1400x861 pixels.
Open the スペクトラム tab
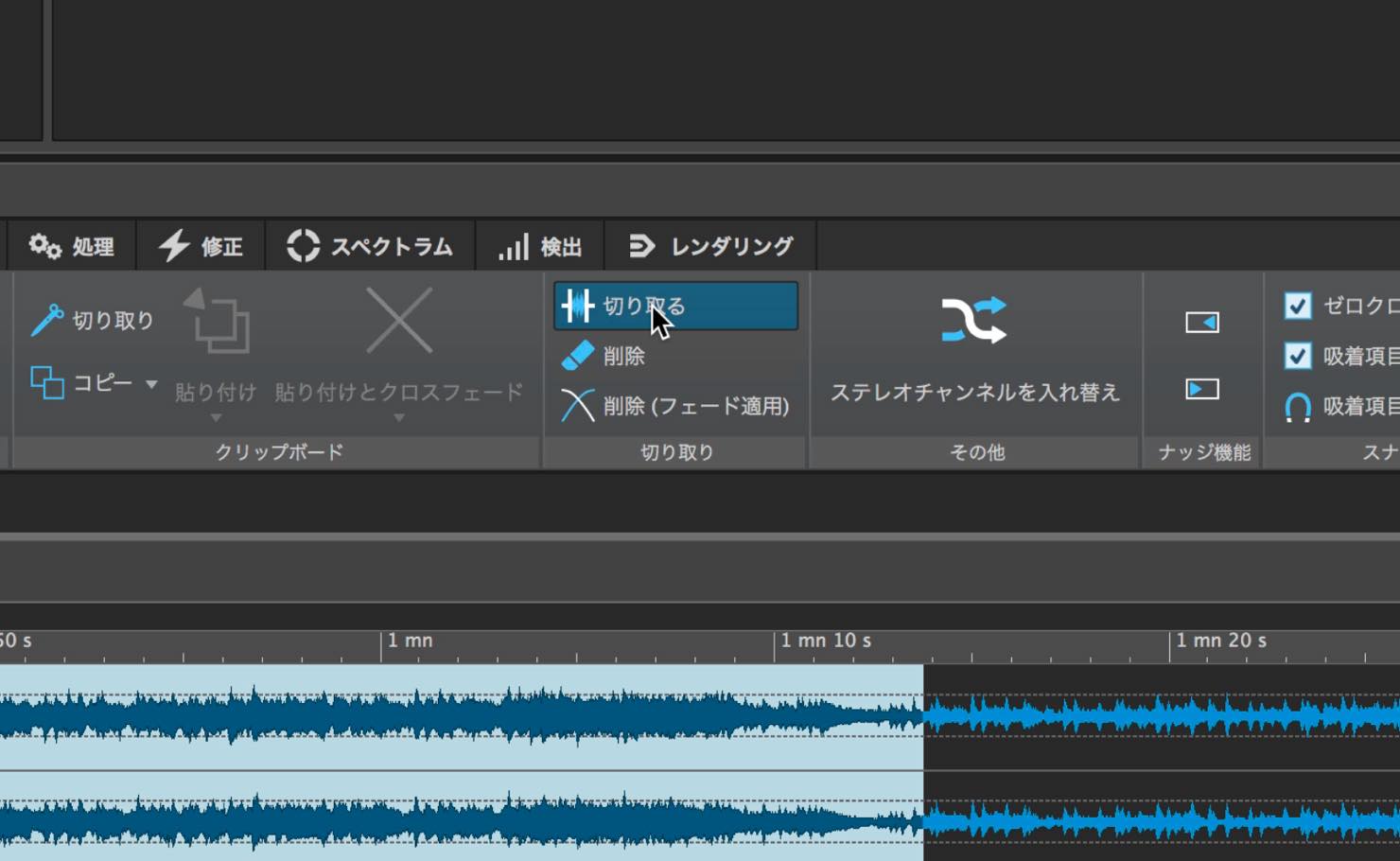click(x=370, y=247)
